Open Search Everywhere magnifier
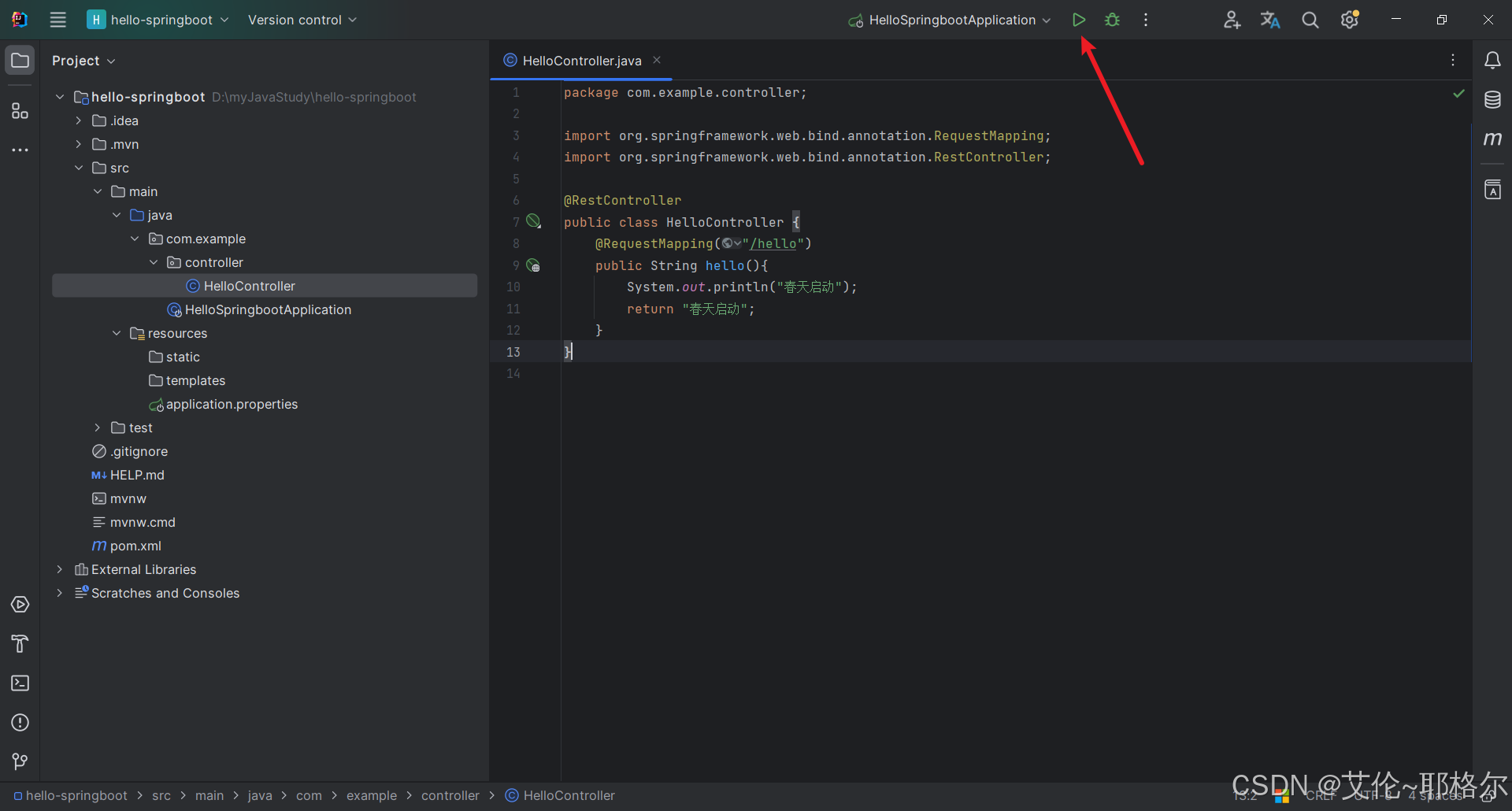Viewport: 1512px width, 811px height. click(1310, 20)
